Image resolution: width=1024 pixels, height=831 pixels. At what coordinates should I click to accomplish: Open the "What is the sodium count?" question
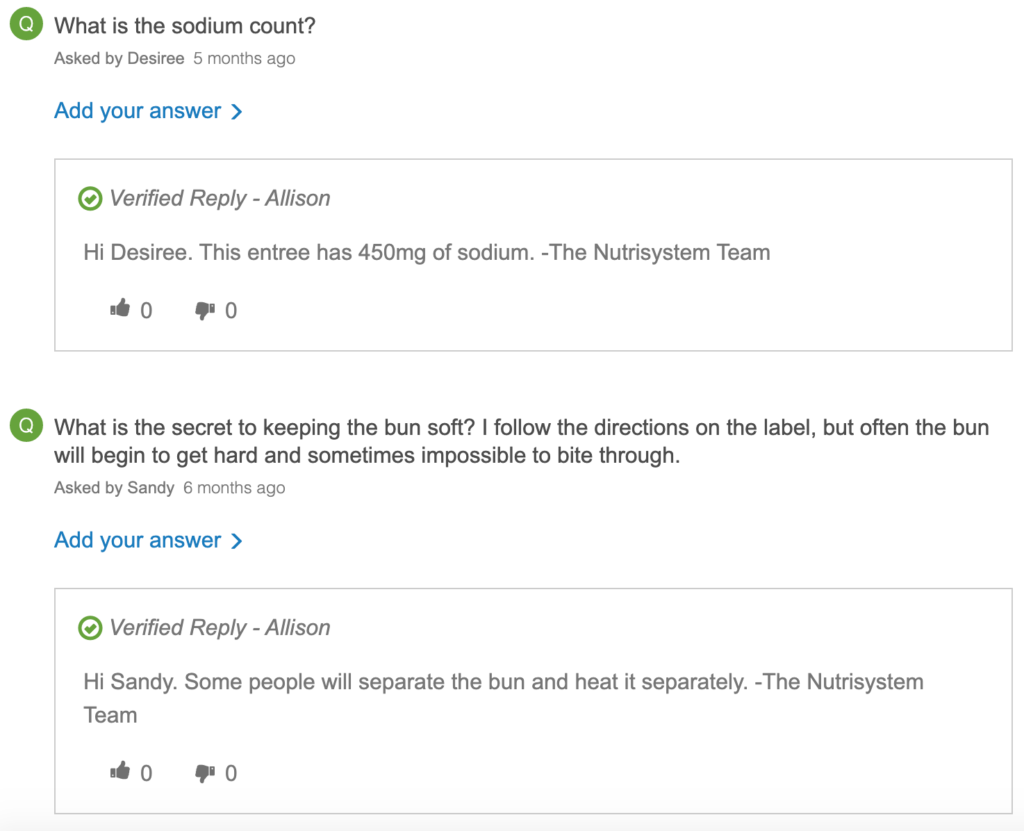point(185,26)
